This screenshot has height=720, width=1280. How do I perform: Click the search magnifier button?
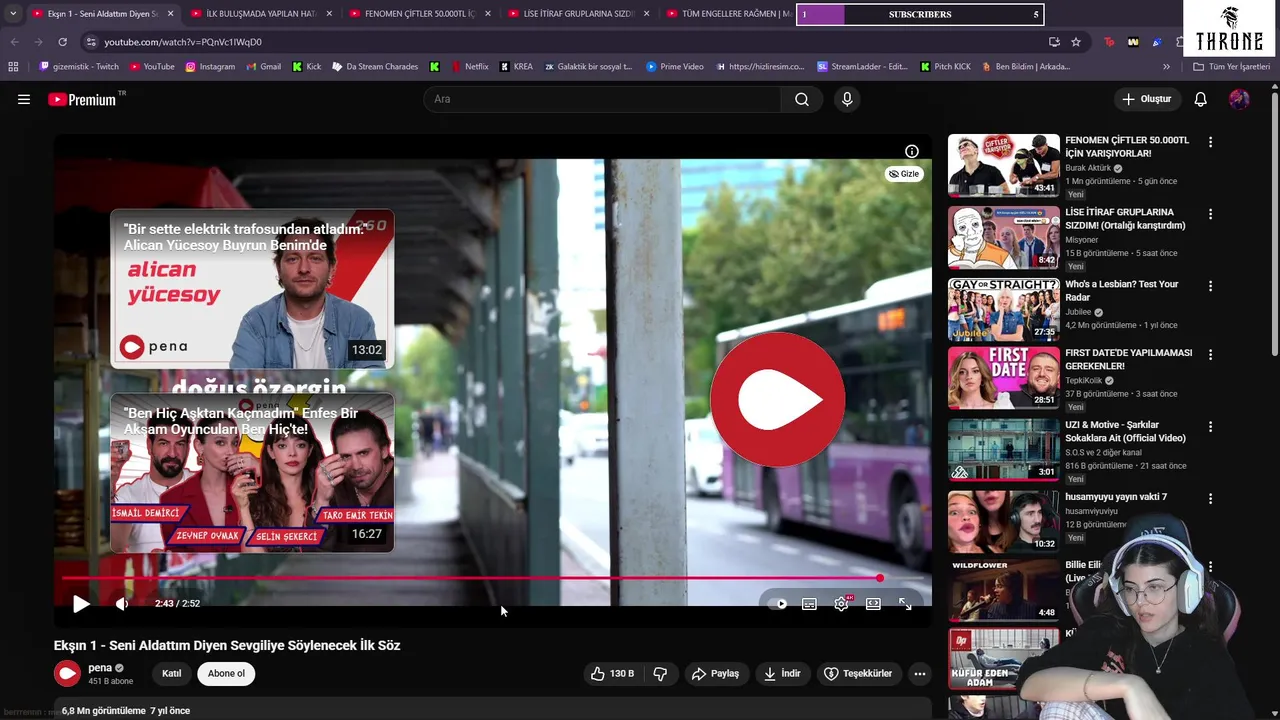click(802, 99)
